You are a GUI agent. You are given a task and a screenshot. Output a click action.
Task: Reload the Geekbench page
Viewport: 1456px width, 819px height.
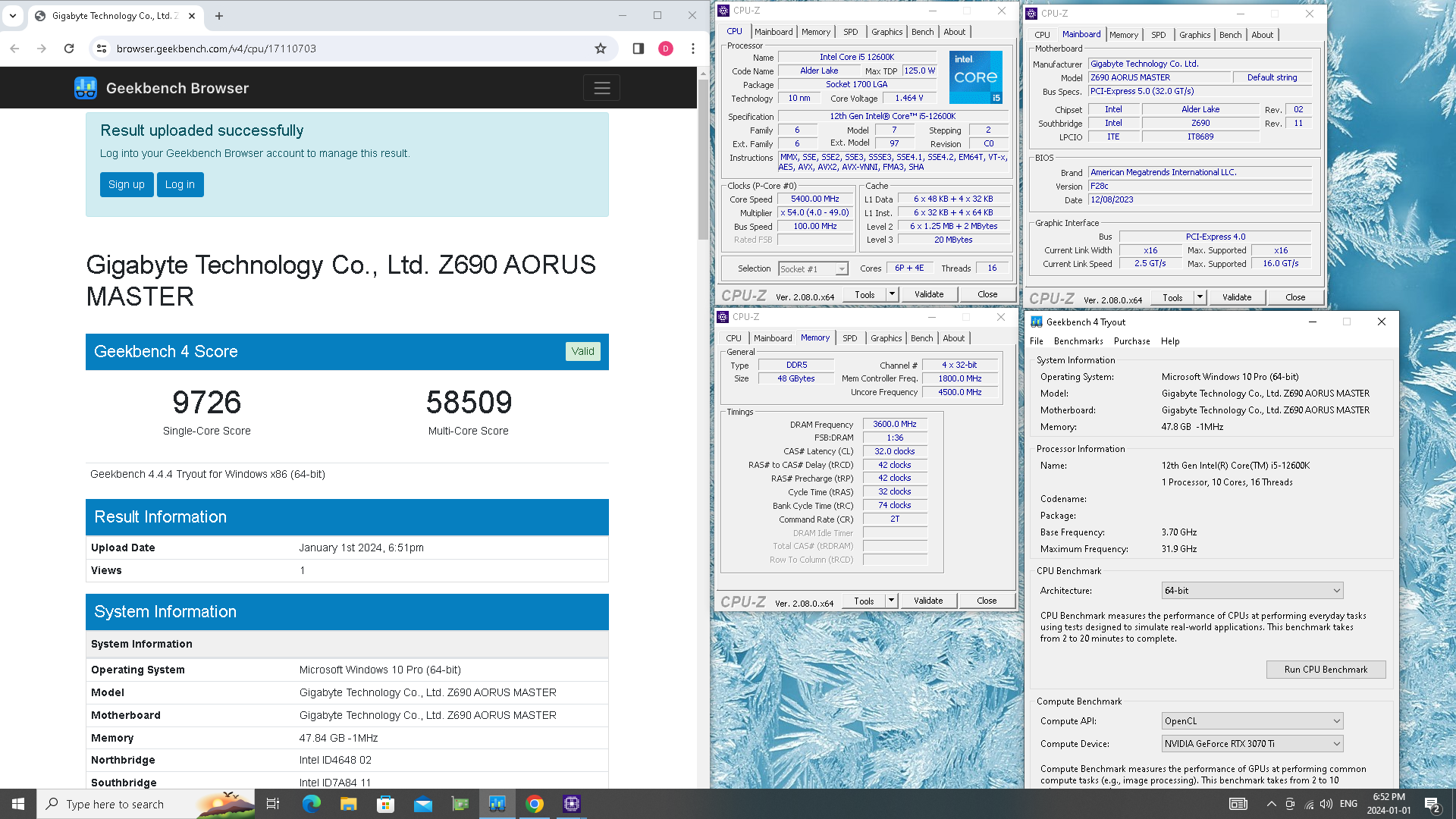(69, 49)
